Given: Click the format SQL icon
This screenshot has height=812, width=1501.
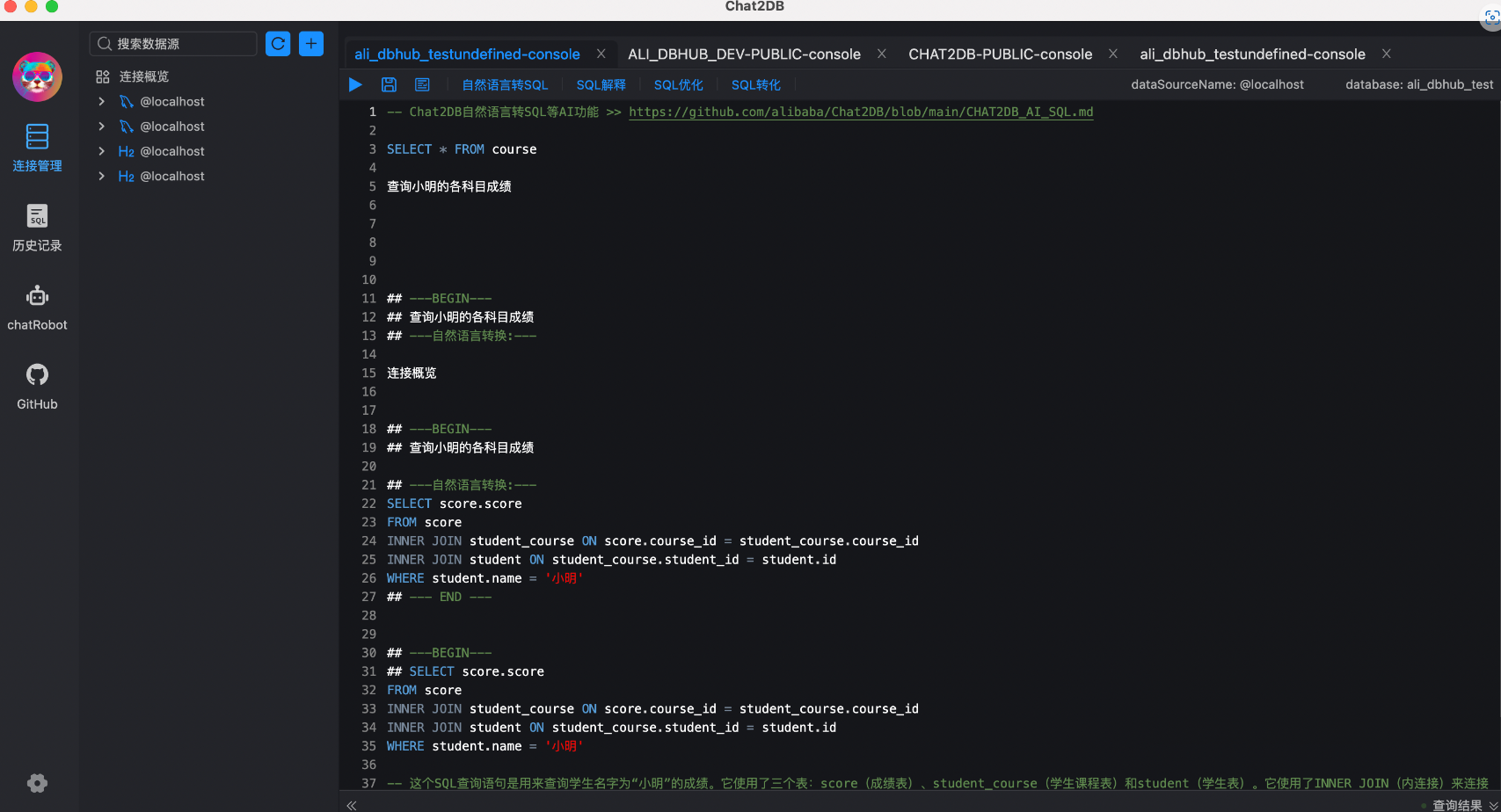Looking at the screenshot, I should (422, 84).
